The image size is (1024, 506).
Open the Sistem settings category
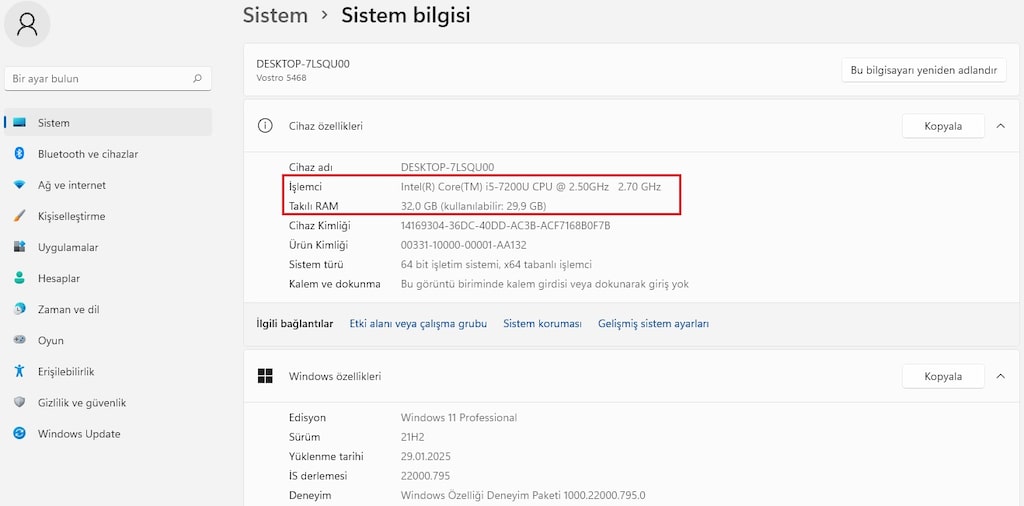pyautogui.click(x=108, y=123)
